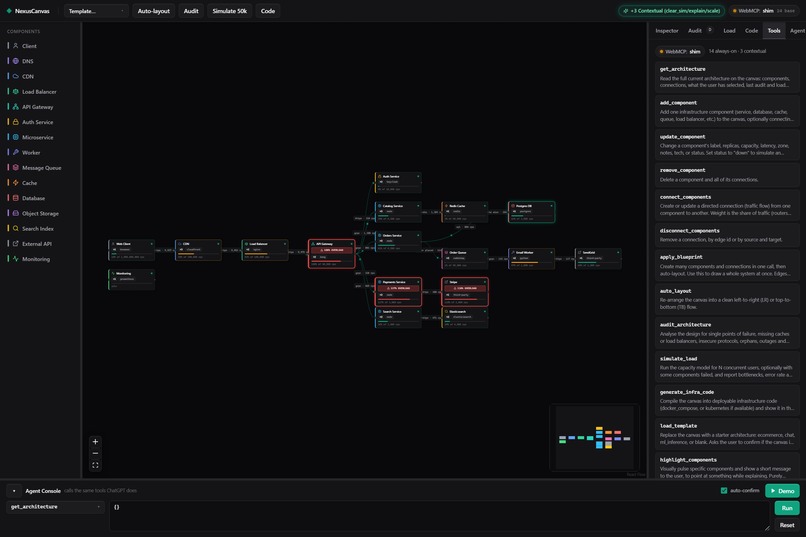Open the connect_components tool card
The height and width of the screenshot is (537, 806).
coord(727,205)
